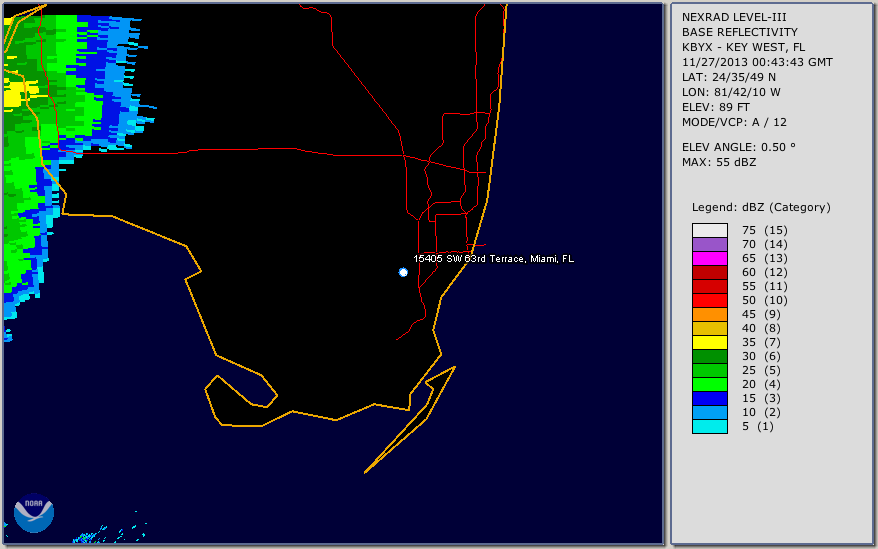Click the MODE/VCP: A / 12 text

[x=734, y=122]
